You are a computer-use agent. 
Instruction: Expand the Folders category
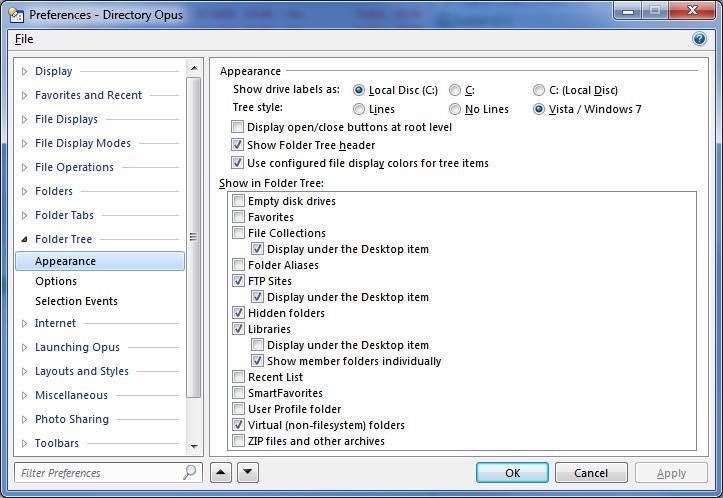pos(25,191)
